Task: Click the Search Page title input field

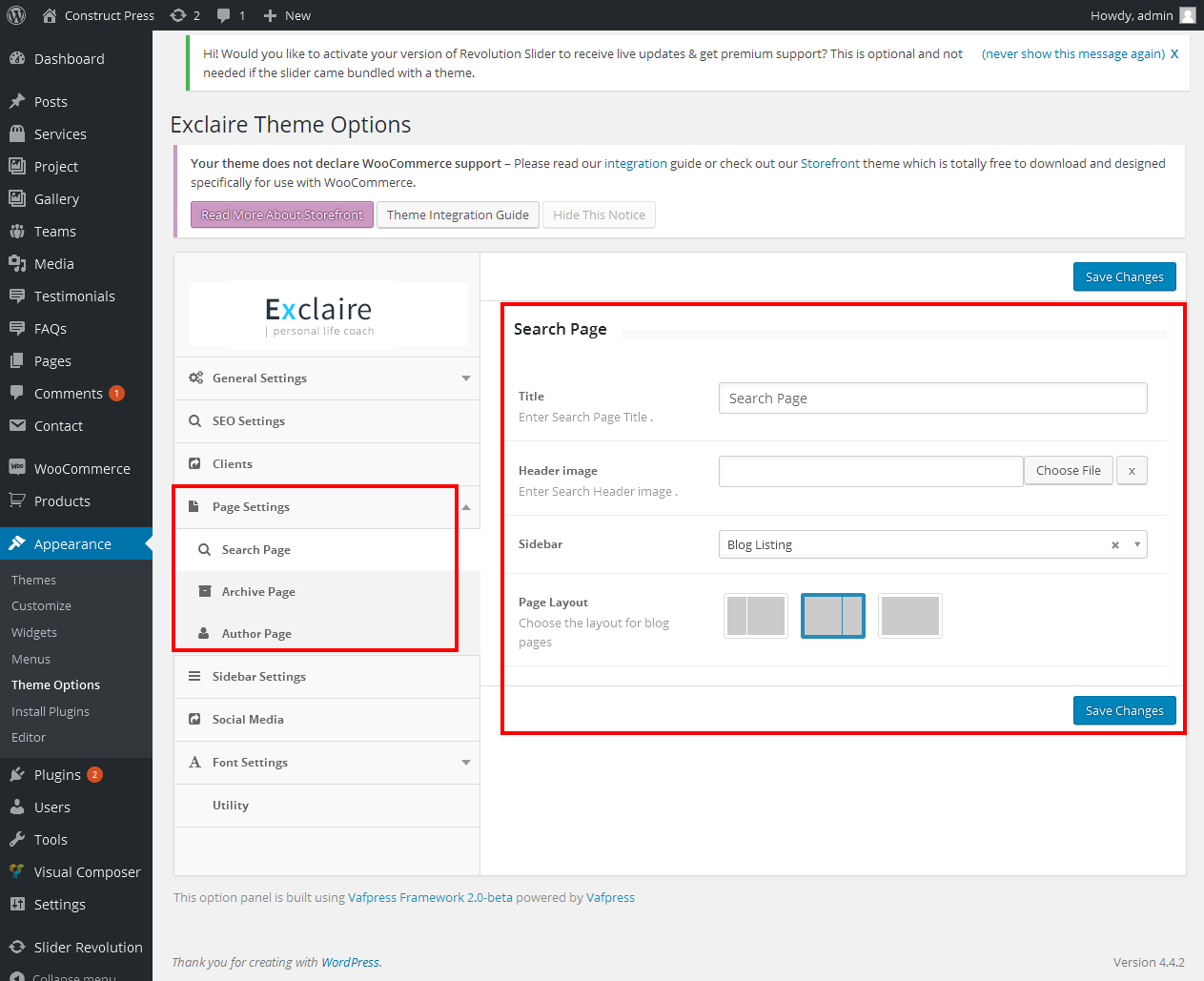Action: click(932, 399)
